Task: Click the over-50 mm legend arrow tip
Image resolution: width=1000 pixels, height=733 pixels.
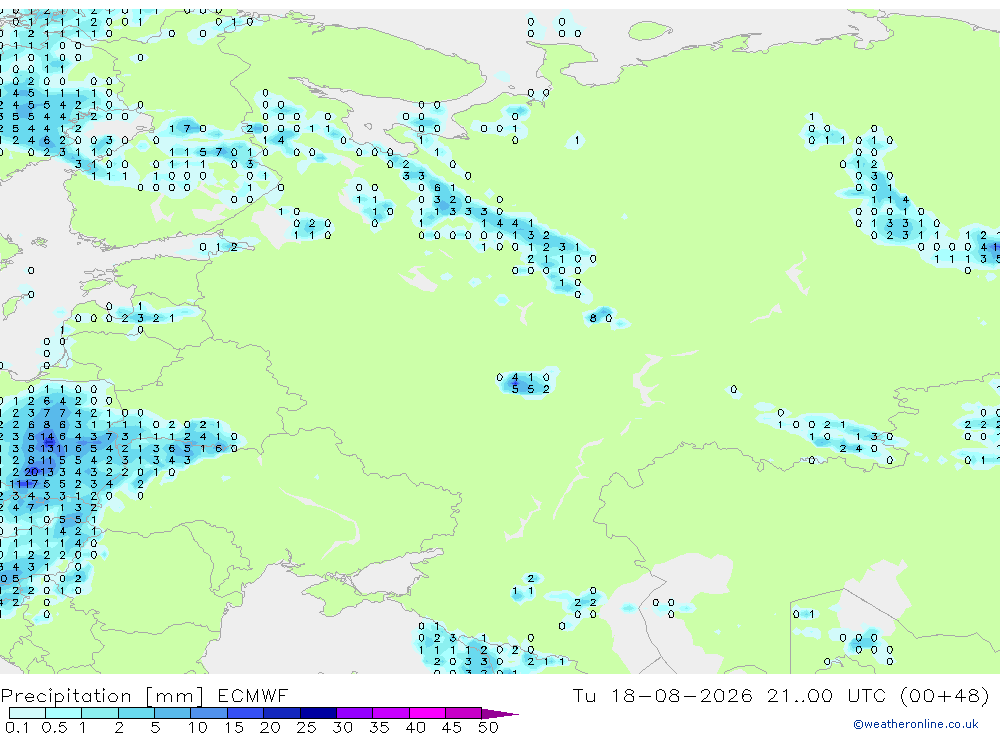Action: pos(500,713)
